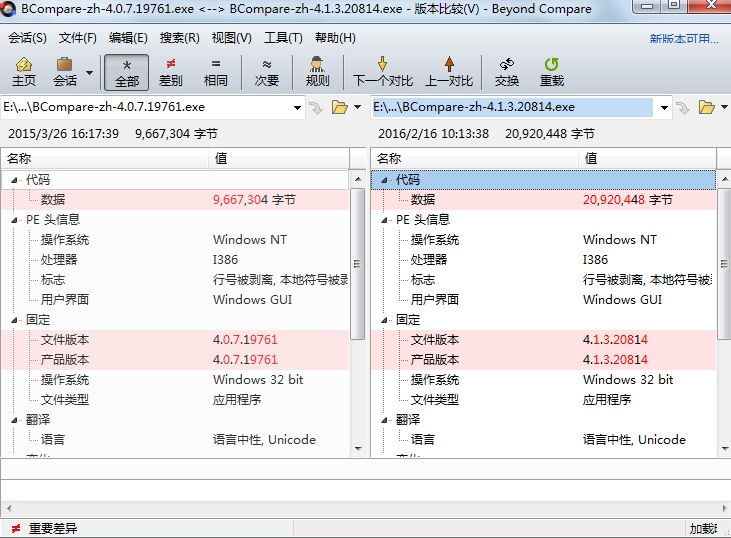Viewport: 731px width, 538px height.
Task: Collapse right pane PE 头信息 node
Action: pos(384,220)
